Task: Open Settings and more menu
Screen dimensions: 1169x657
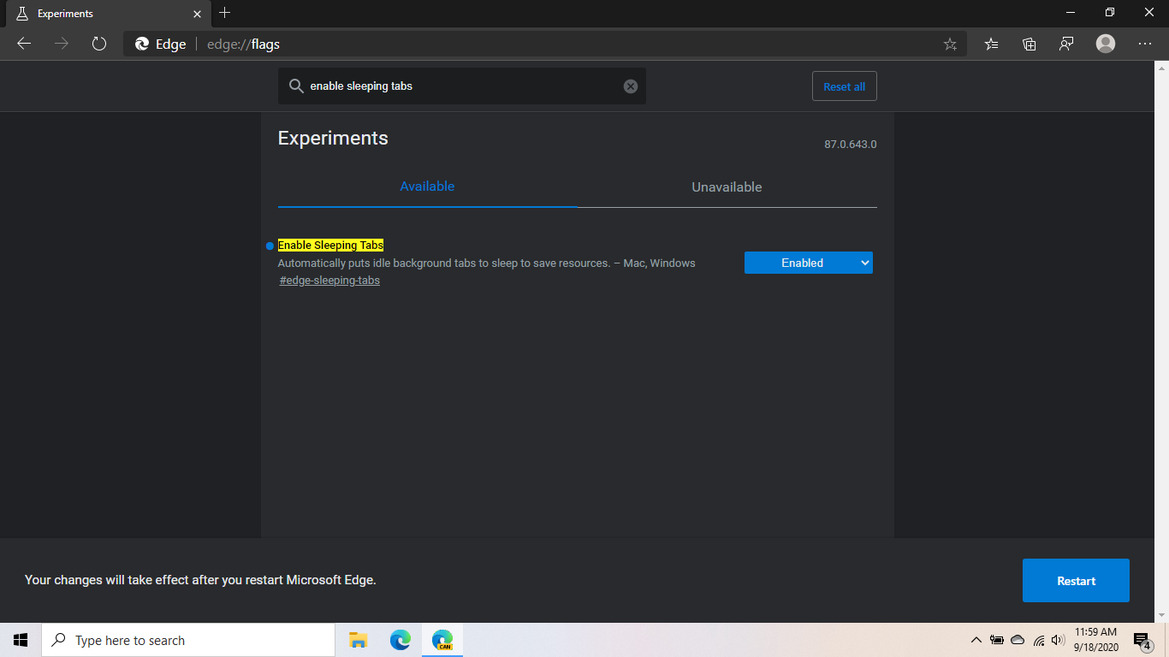Action: pyautogui.click(x=1144, y=44)
